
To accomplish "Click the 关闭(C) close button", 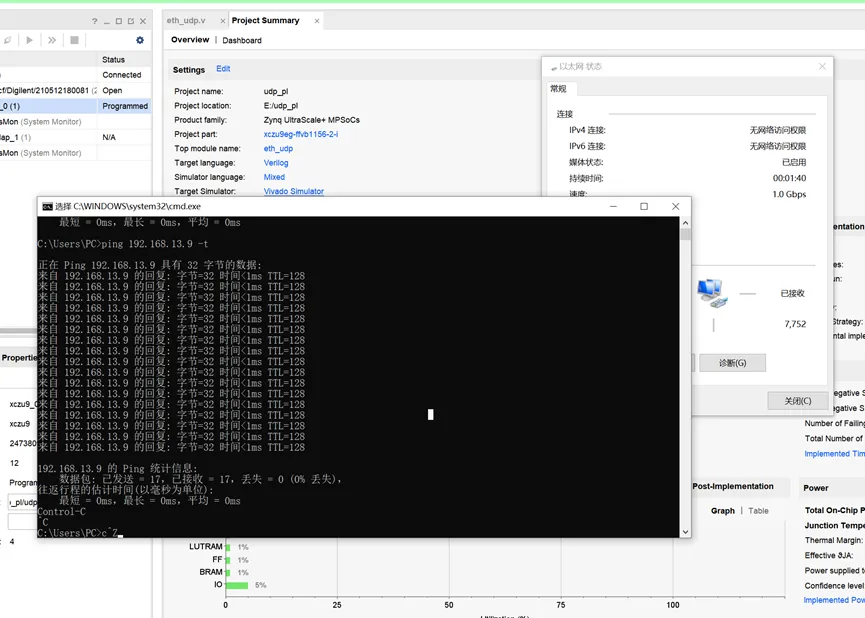I will (798, 401).
